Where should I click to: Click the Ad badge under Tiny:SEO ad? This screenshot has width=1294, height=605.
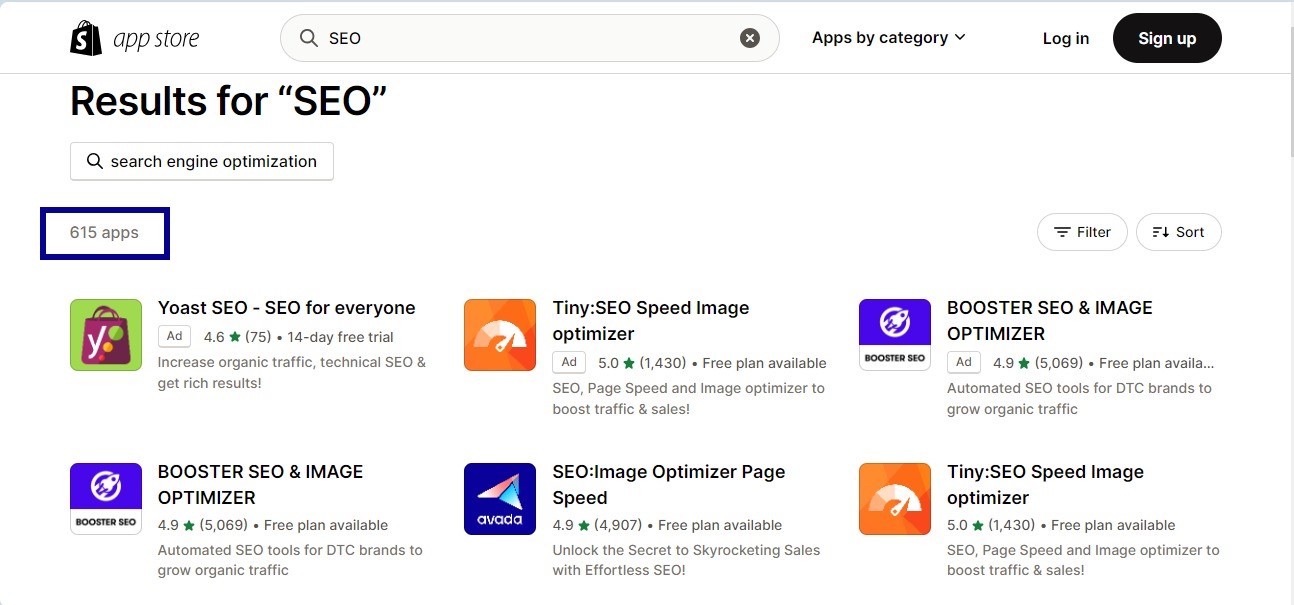[569, 362]
